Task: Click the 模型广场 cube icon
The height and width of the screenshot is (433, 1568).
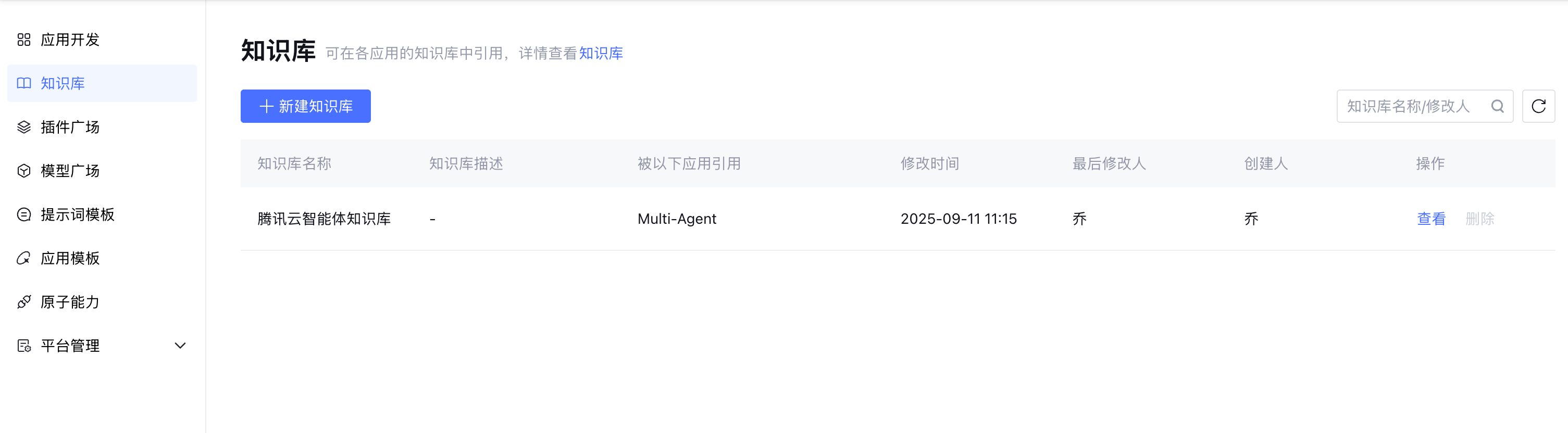Action: point(24,171)
